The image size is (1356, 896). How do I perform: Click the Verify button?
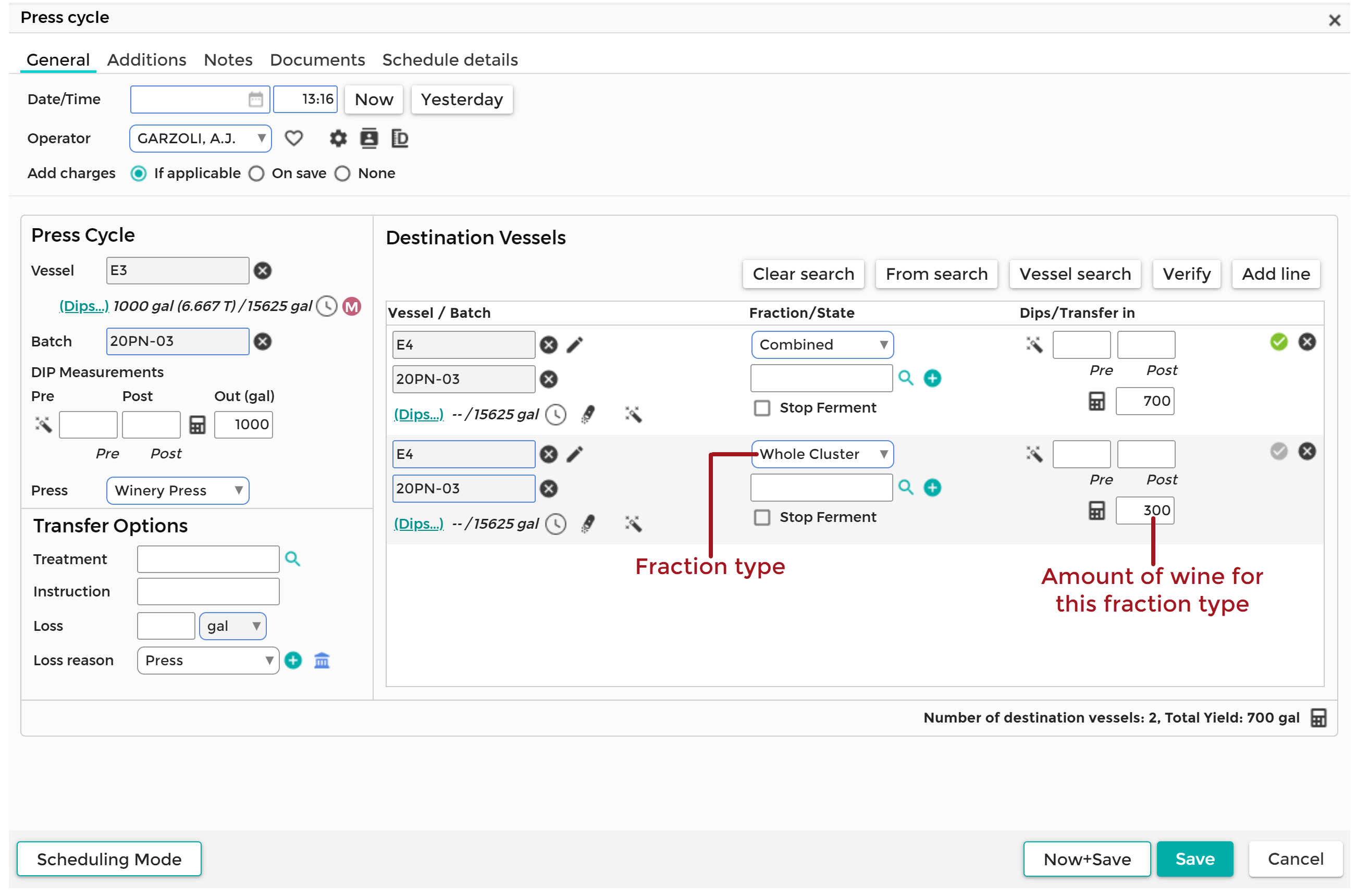pyautogui.click(x=1187, y=275)
